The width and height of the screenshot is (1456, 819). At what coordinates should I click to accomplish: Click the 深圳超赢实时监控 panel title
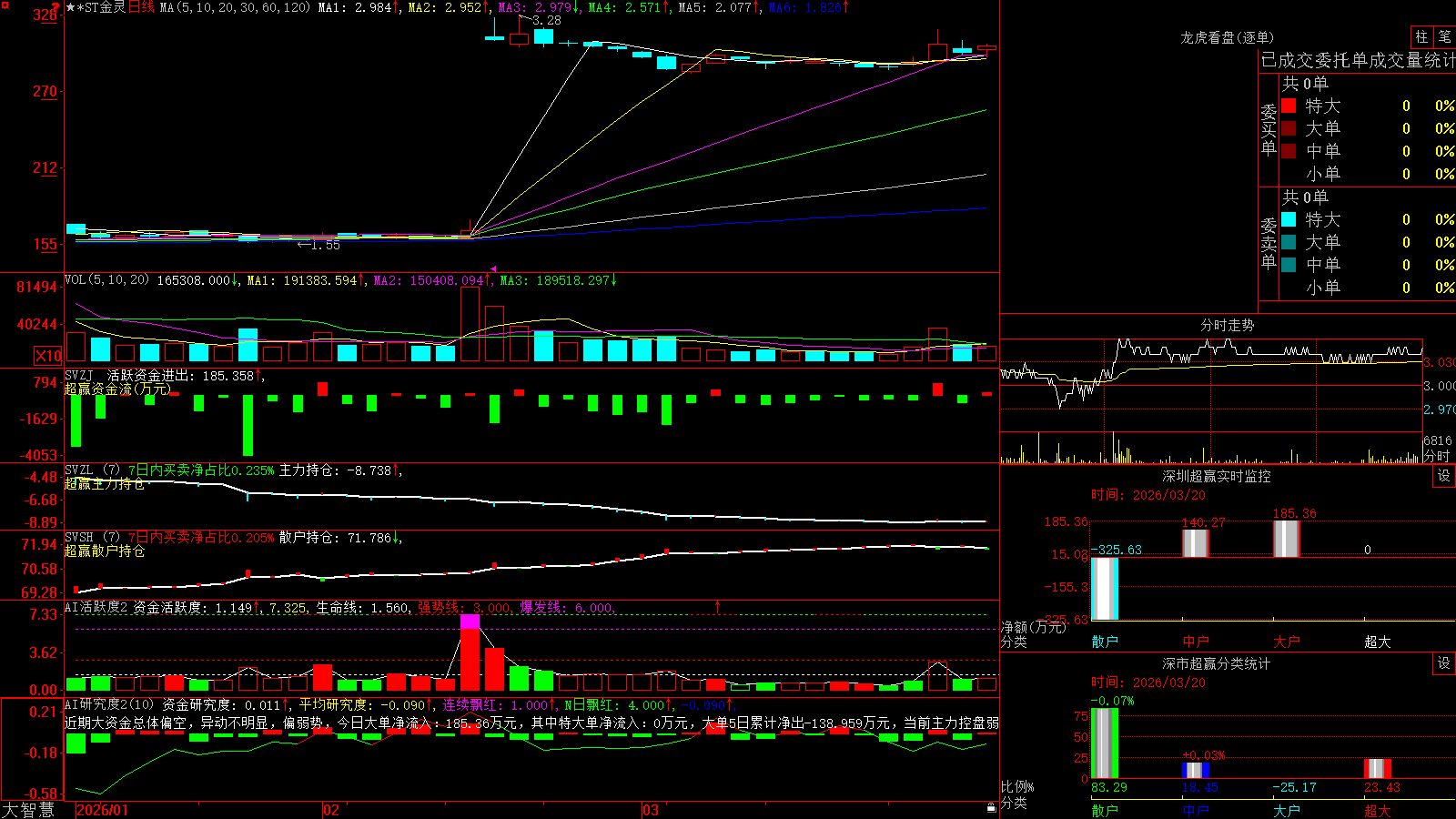(x=1216, y=476)
